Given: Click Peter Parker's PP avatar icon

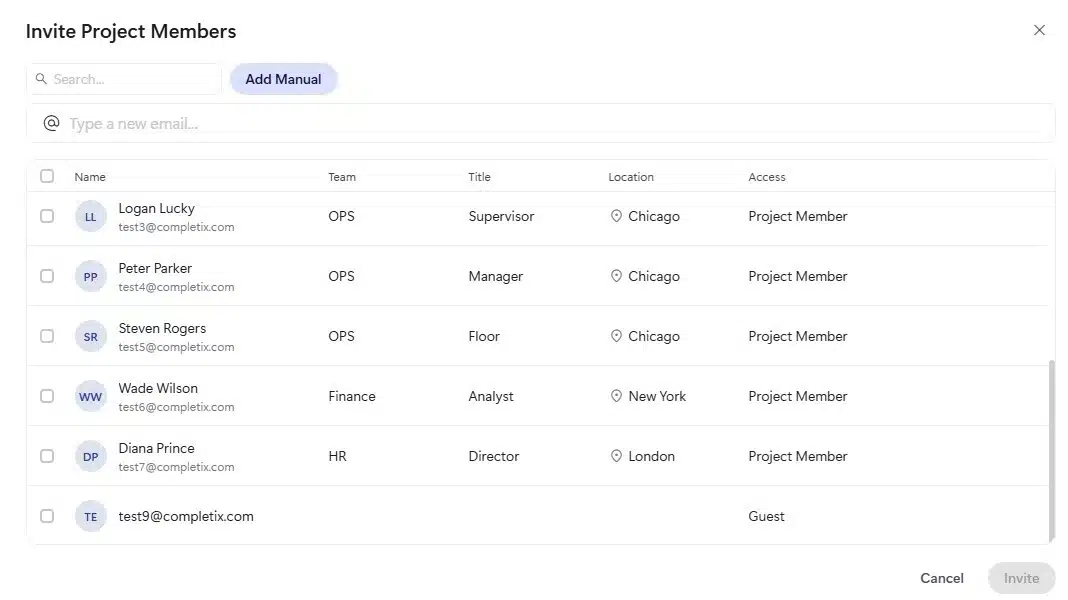Looking at the screenshot, I should pos(90,275).
